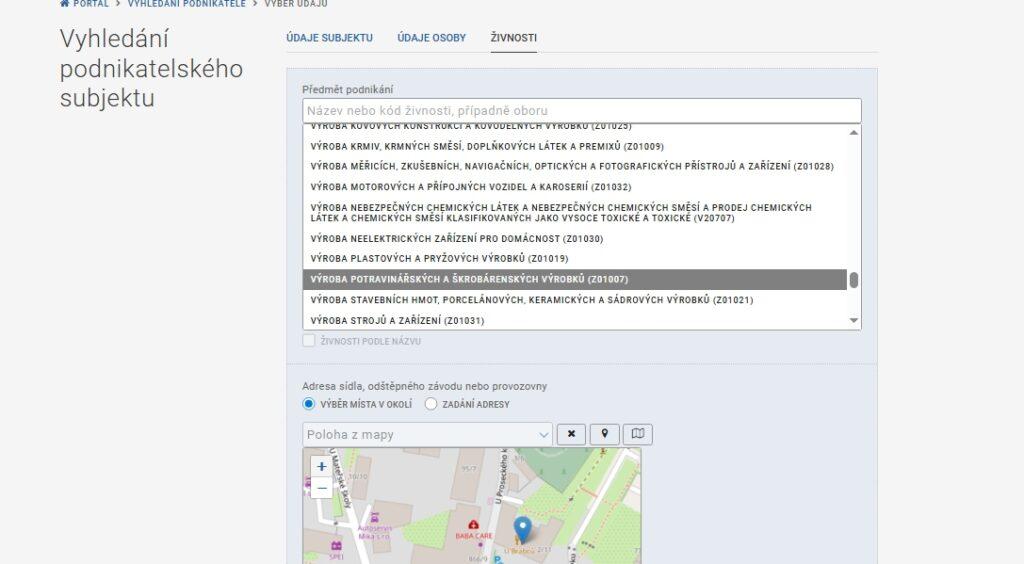This screenshot has height=564, width=1024.
Task: Click the blue location pin on the map
Action: coord(521,529)
